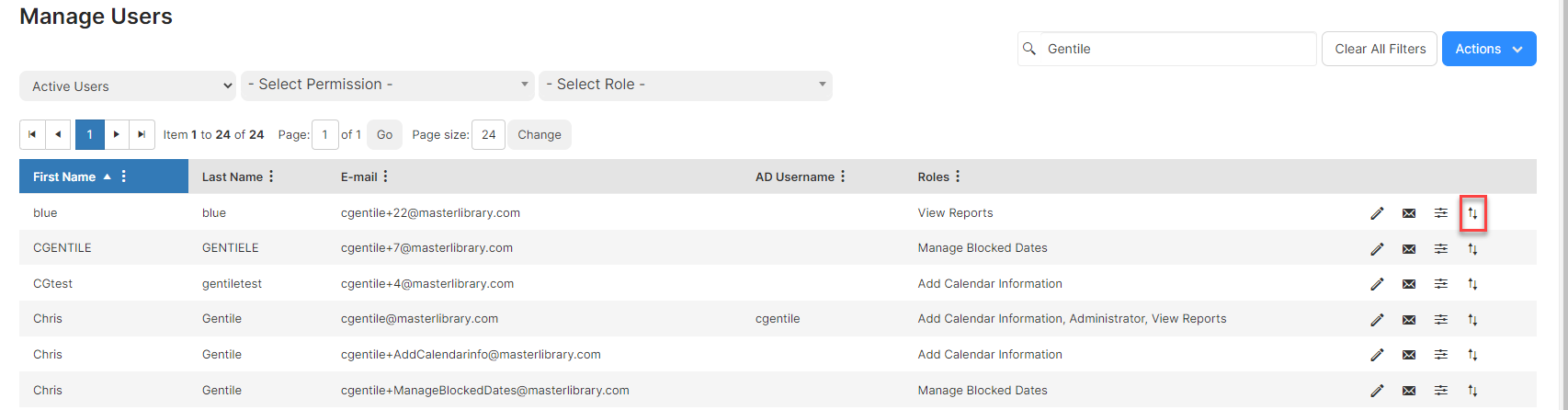Open the Select Role dropdown
The image size is (1568, 410).
(x=686, y=85)
